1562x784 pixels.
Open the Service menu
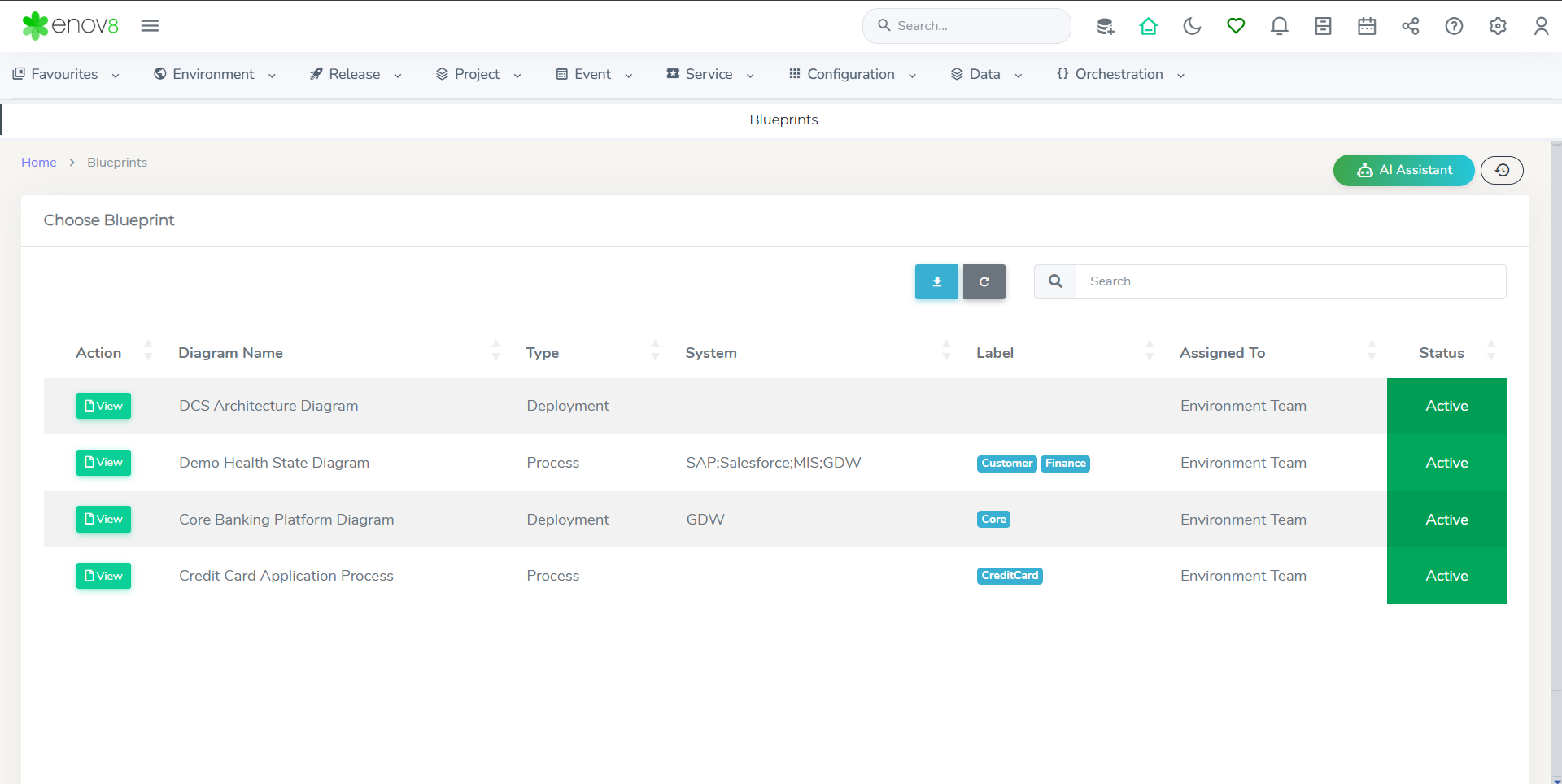click(x=709, y=74)
